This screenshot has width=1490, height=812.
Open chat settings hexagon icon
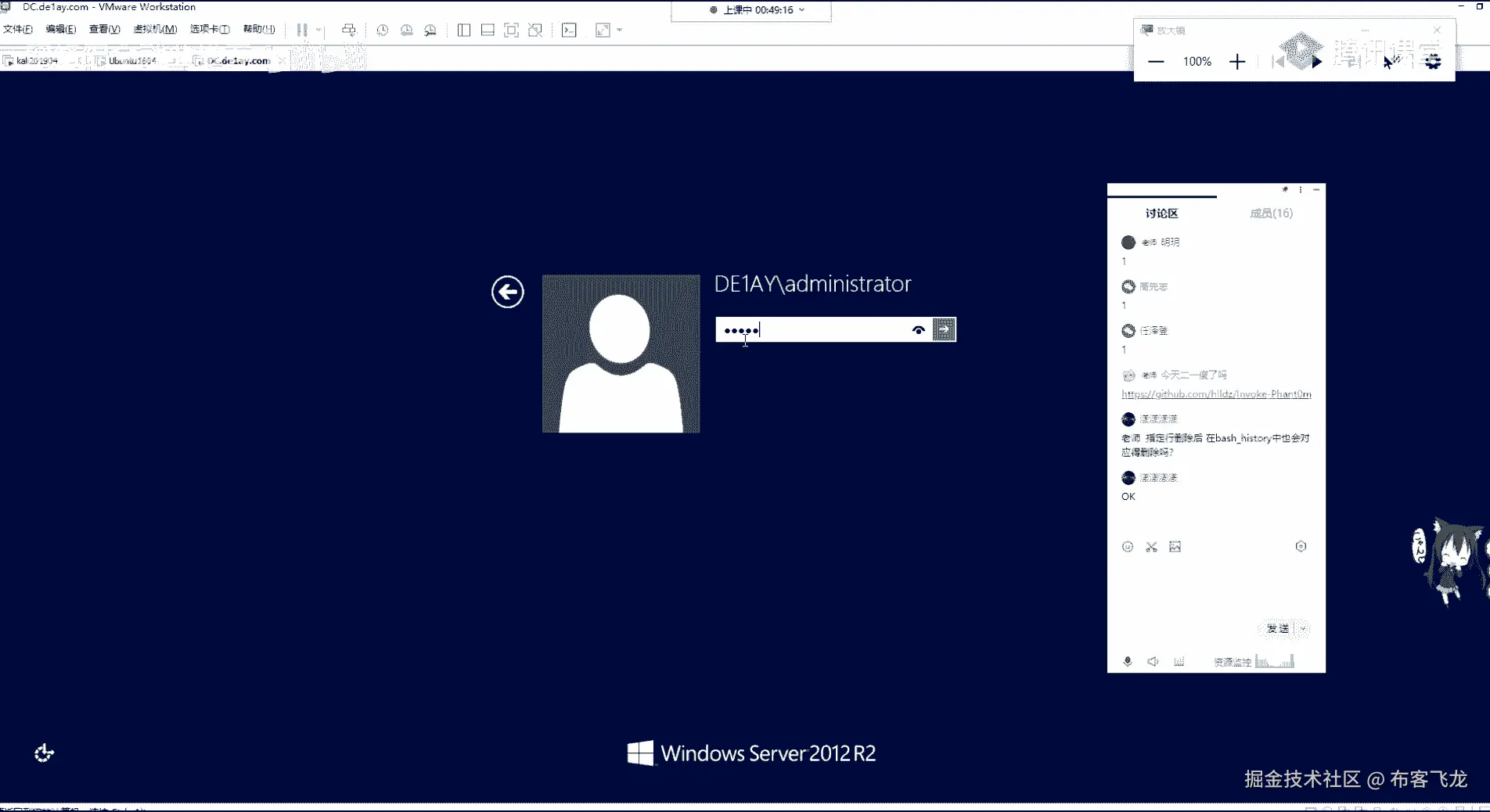pyautogui.click(x=1301, y=547)
